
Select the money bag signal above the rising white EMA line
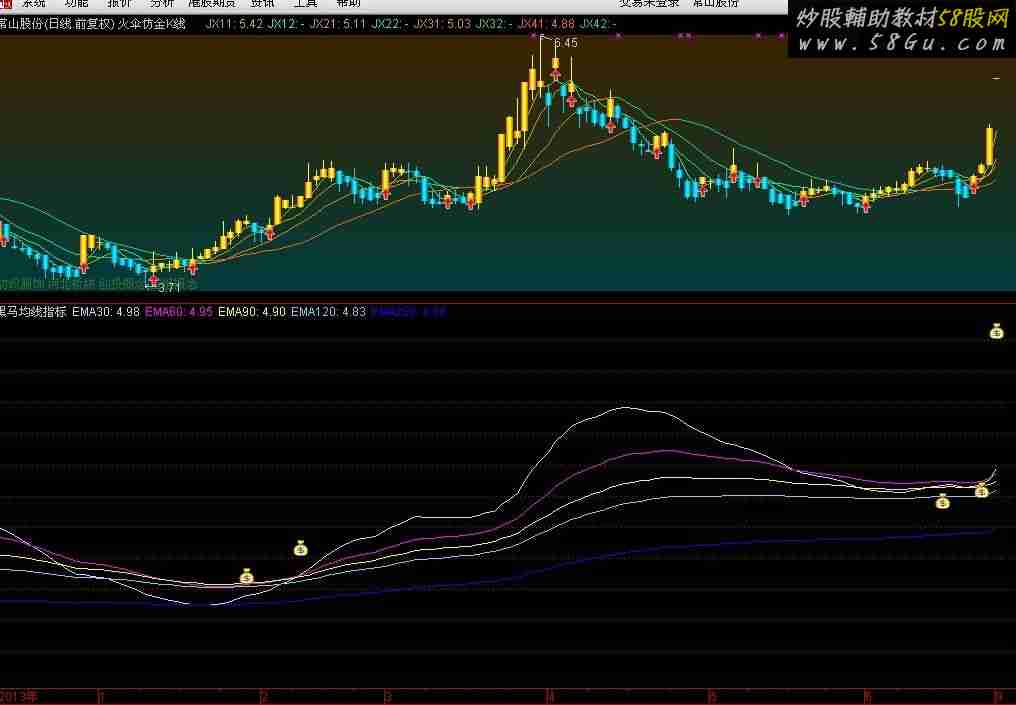(300, 548)
